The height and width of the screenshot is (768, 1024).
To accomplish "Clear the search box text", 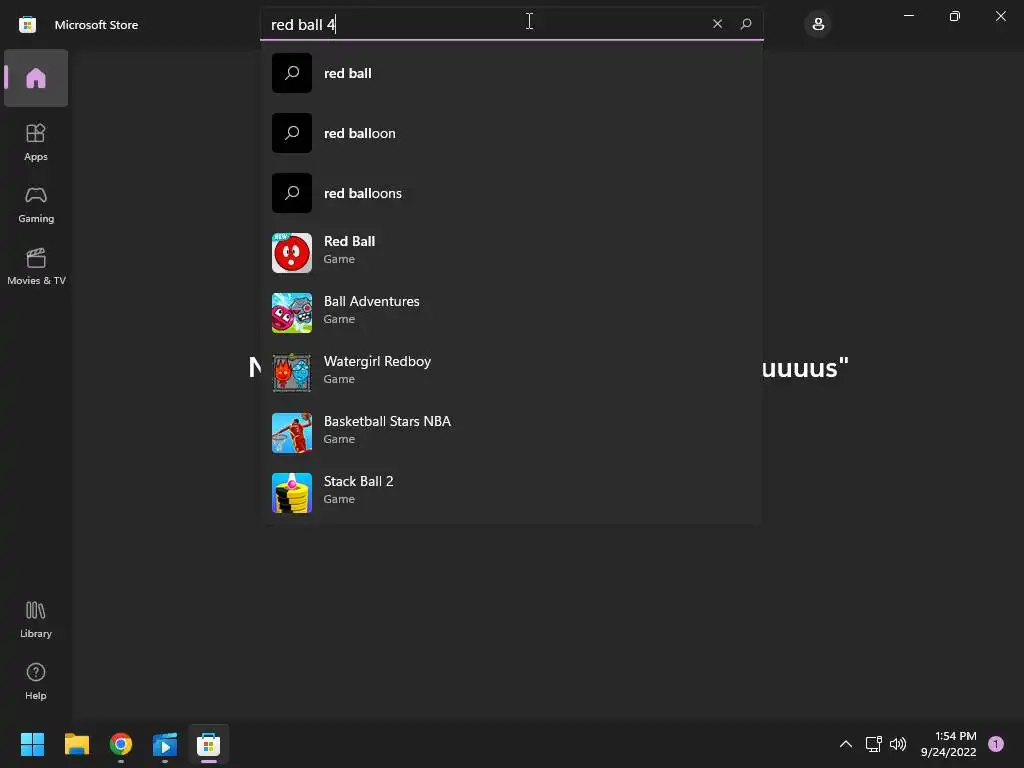I will point(717,24).
